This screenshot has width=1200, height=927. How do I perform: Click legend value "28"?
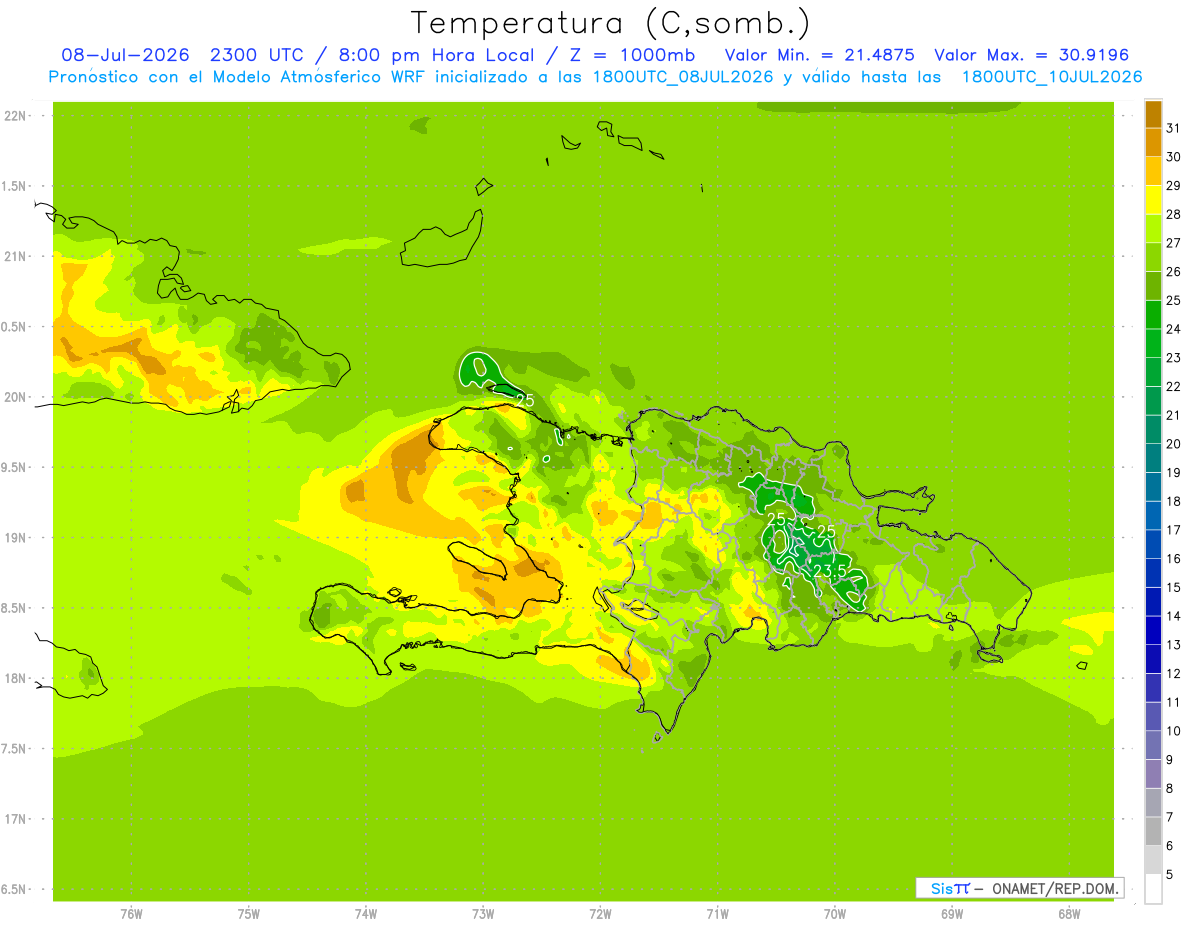[x=1173, y=214]
